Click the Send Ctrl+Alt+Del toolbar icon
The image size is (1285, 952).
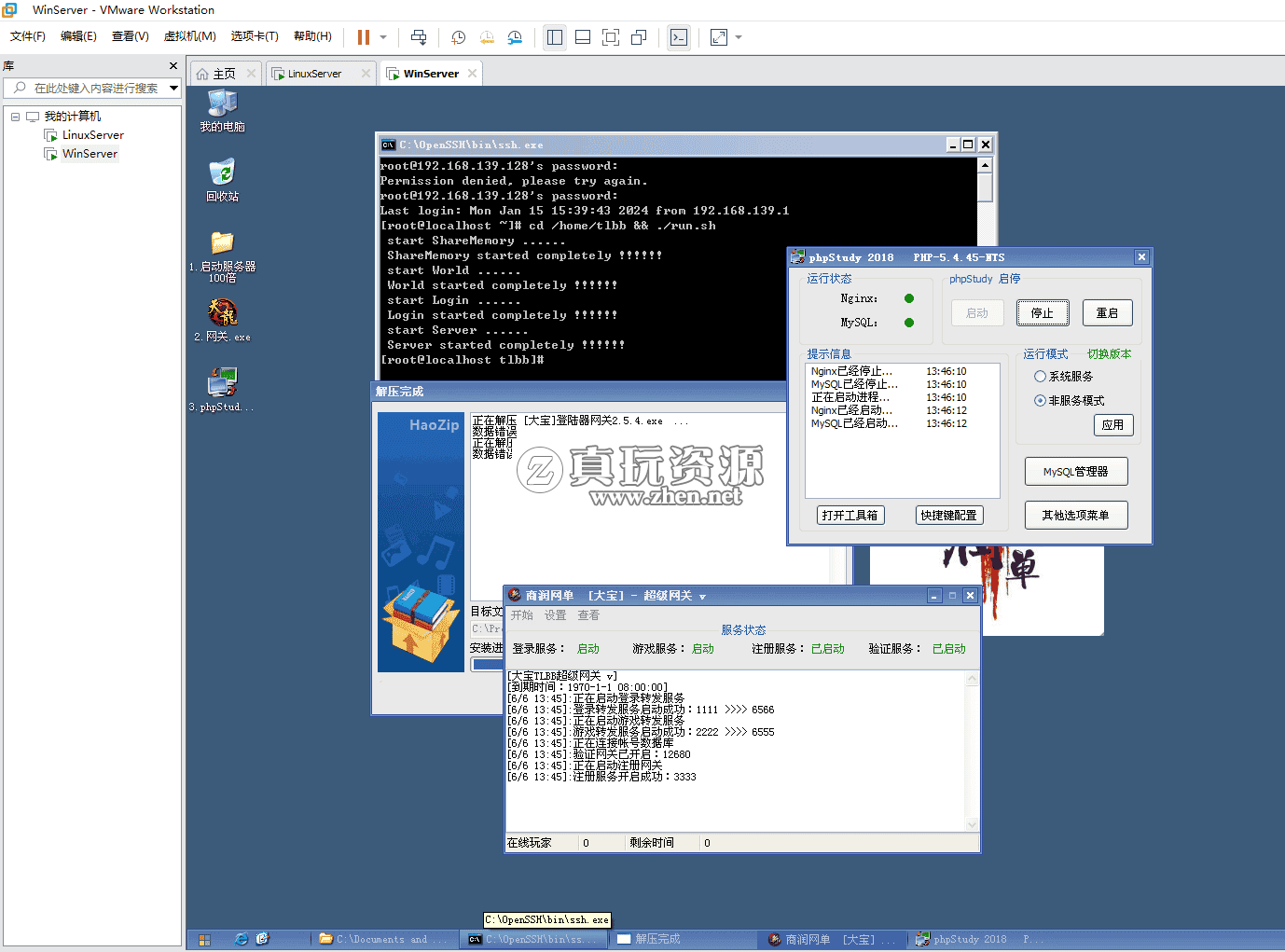[x=419, y=37]
